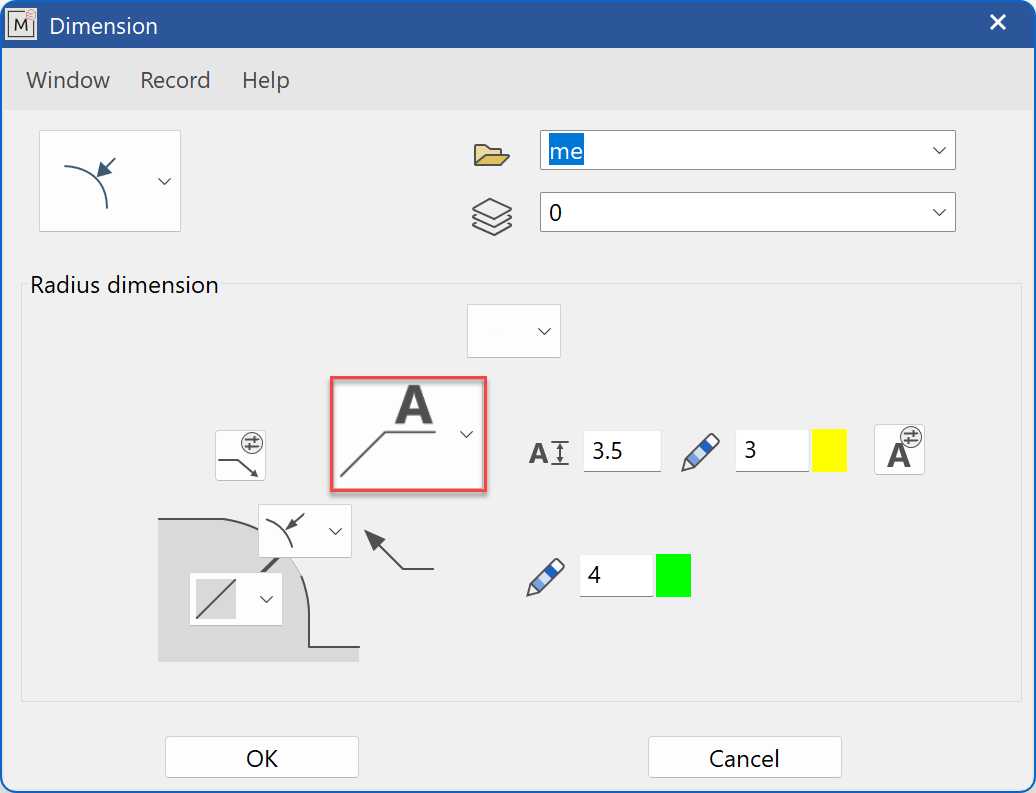Click the yellow text color swatch
This screenshot has width=1036, height=793.
coord(829,451)
